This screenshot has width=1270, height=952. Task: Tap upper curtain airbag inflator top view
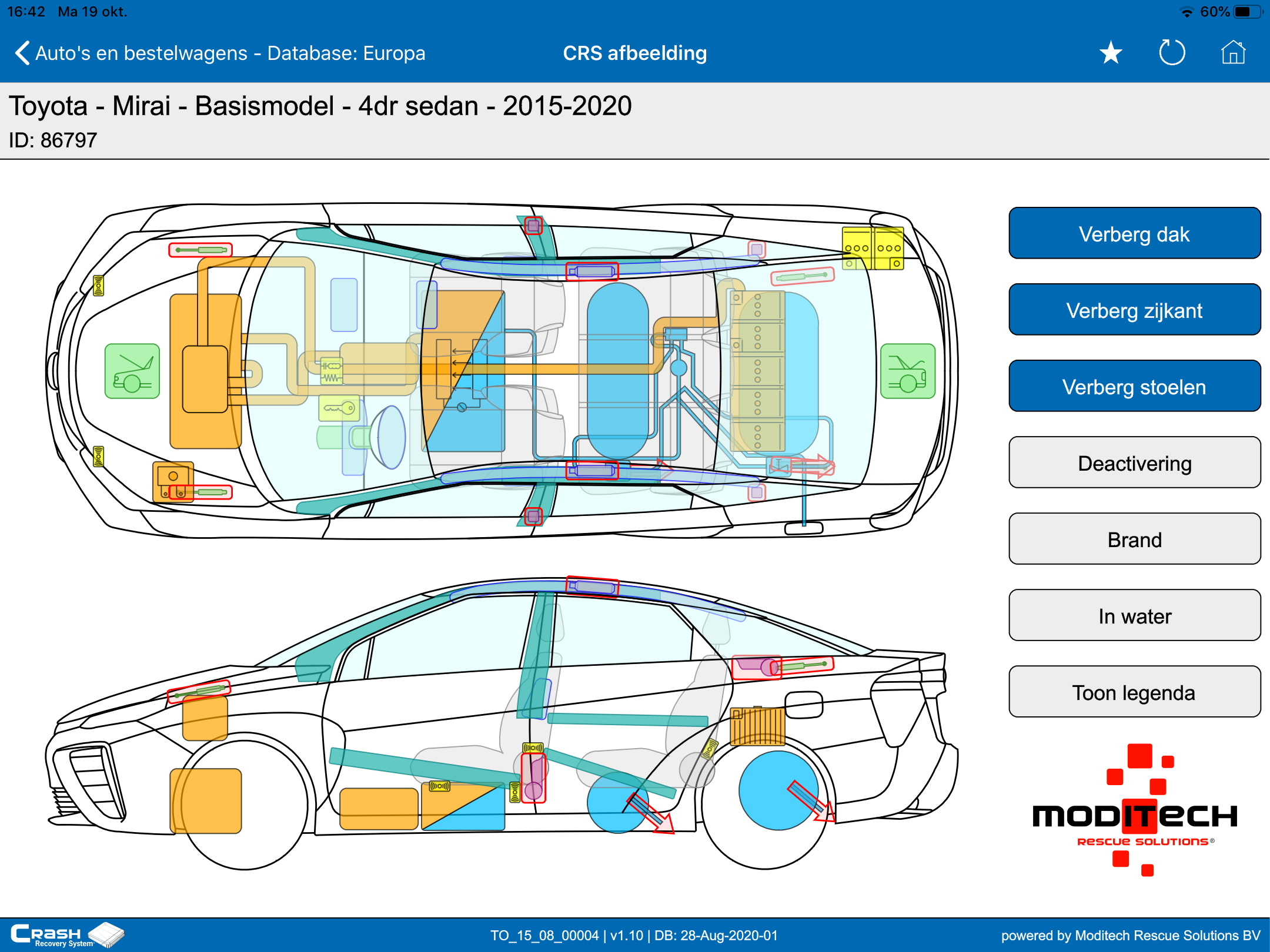pos(592,271)
